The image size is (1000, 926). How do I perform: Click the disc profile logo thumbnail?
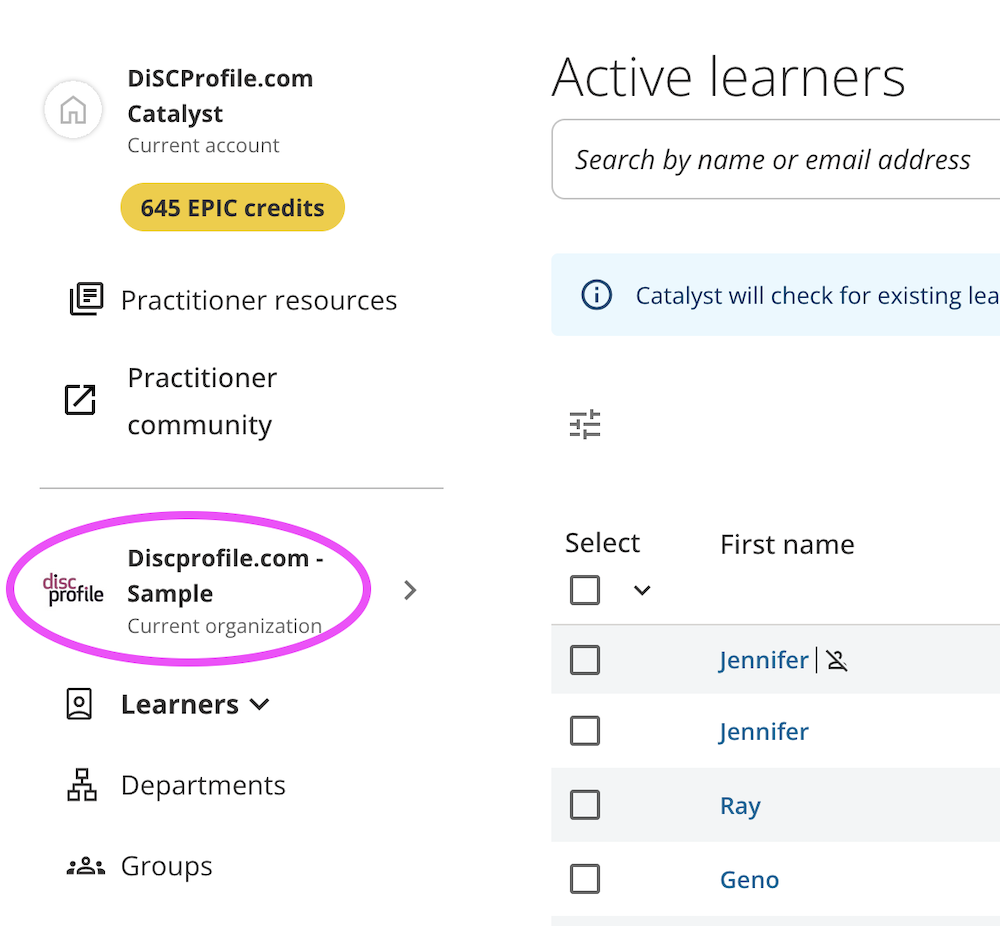pos(73,590)
